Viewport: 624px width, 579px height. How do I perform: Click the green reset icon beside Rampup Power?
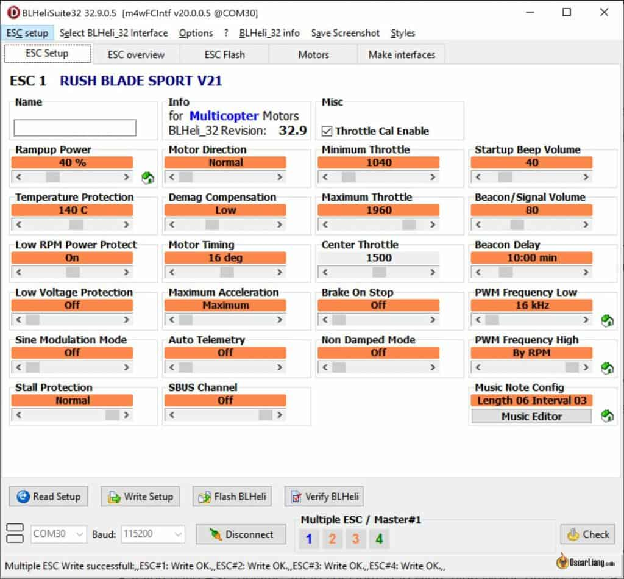coord(148,177)
